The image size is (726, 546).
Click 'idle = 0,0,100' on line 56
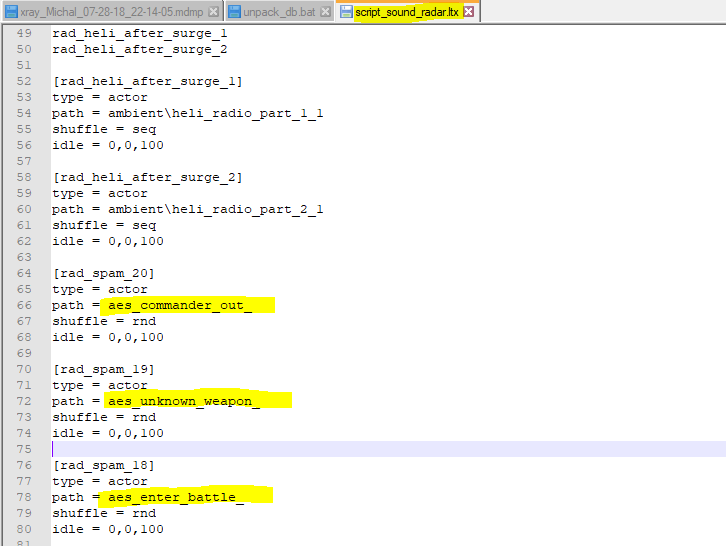[x=108, y=145]
